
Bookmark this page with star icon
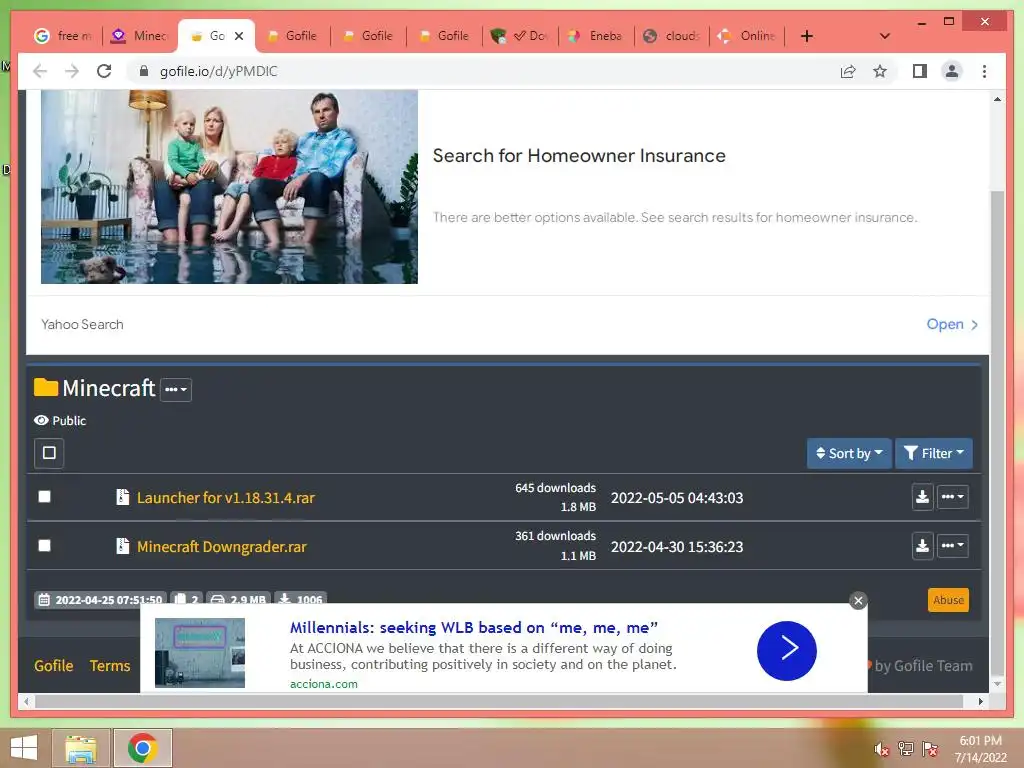coord(880,71)
